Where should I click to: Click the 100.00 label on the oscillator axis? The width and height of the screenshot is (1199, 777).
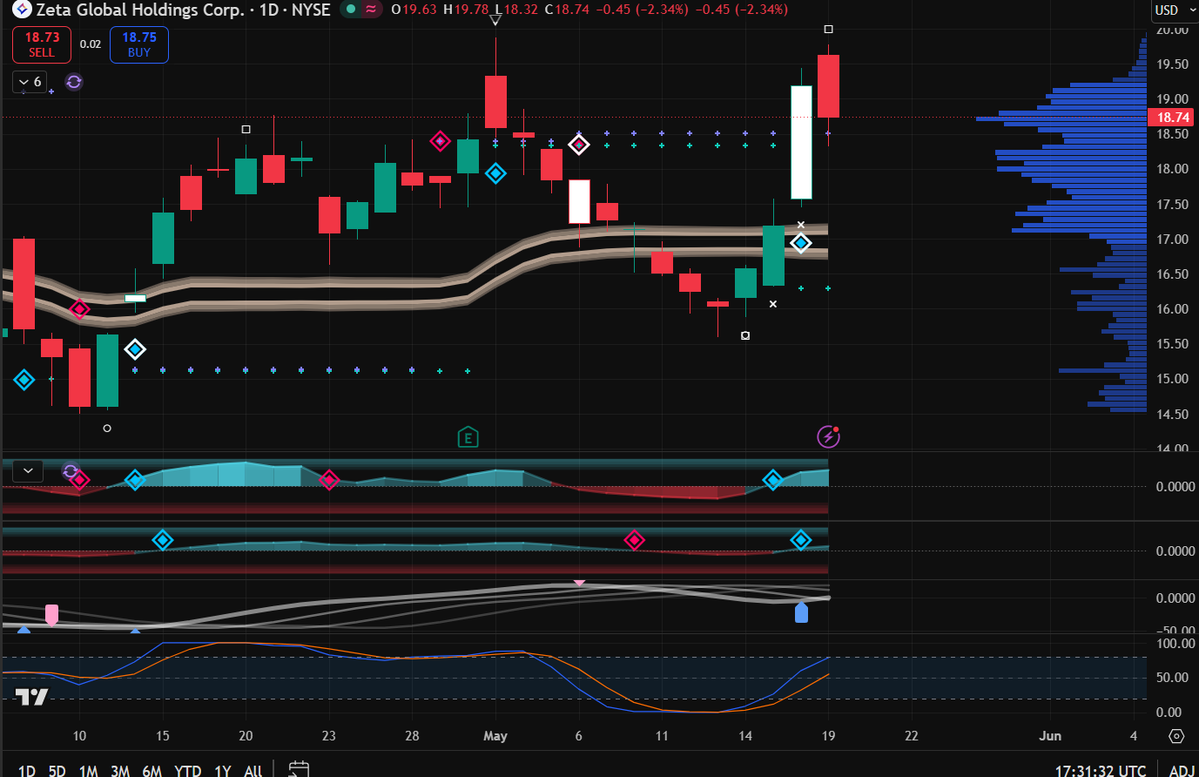pos(1175,643)
